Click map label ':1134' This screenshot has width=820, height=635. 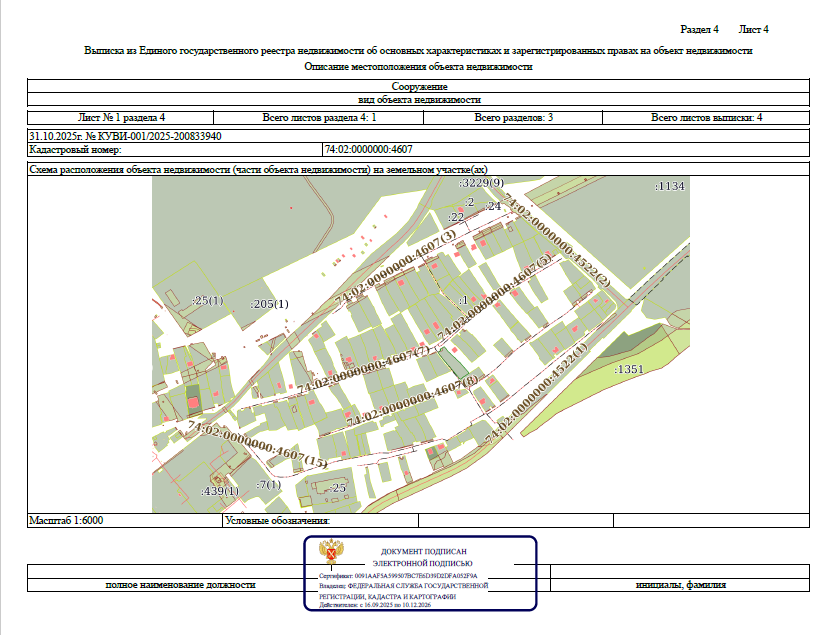tap(669, 186)
